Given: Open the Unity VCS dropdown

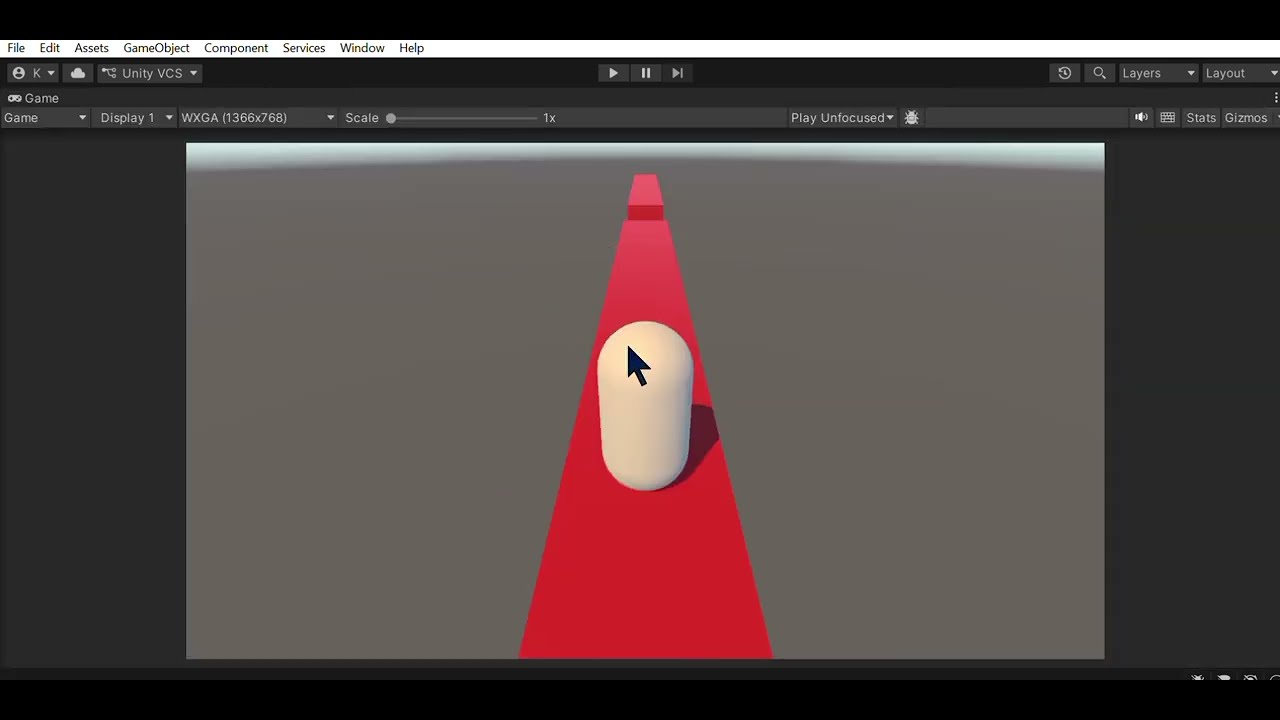Looking at the screenshot, I should click(x=150, y=73).
